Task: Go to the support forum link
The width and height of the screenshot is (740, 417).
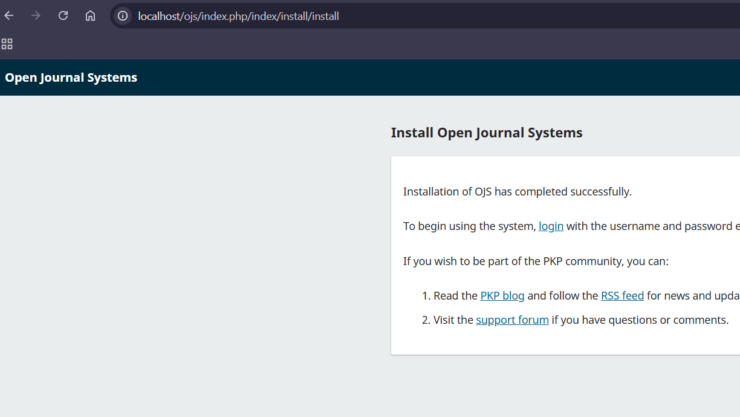Action: (512, 320)
